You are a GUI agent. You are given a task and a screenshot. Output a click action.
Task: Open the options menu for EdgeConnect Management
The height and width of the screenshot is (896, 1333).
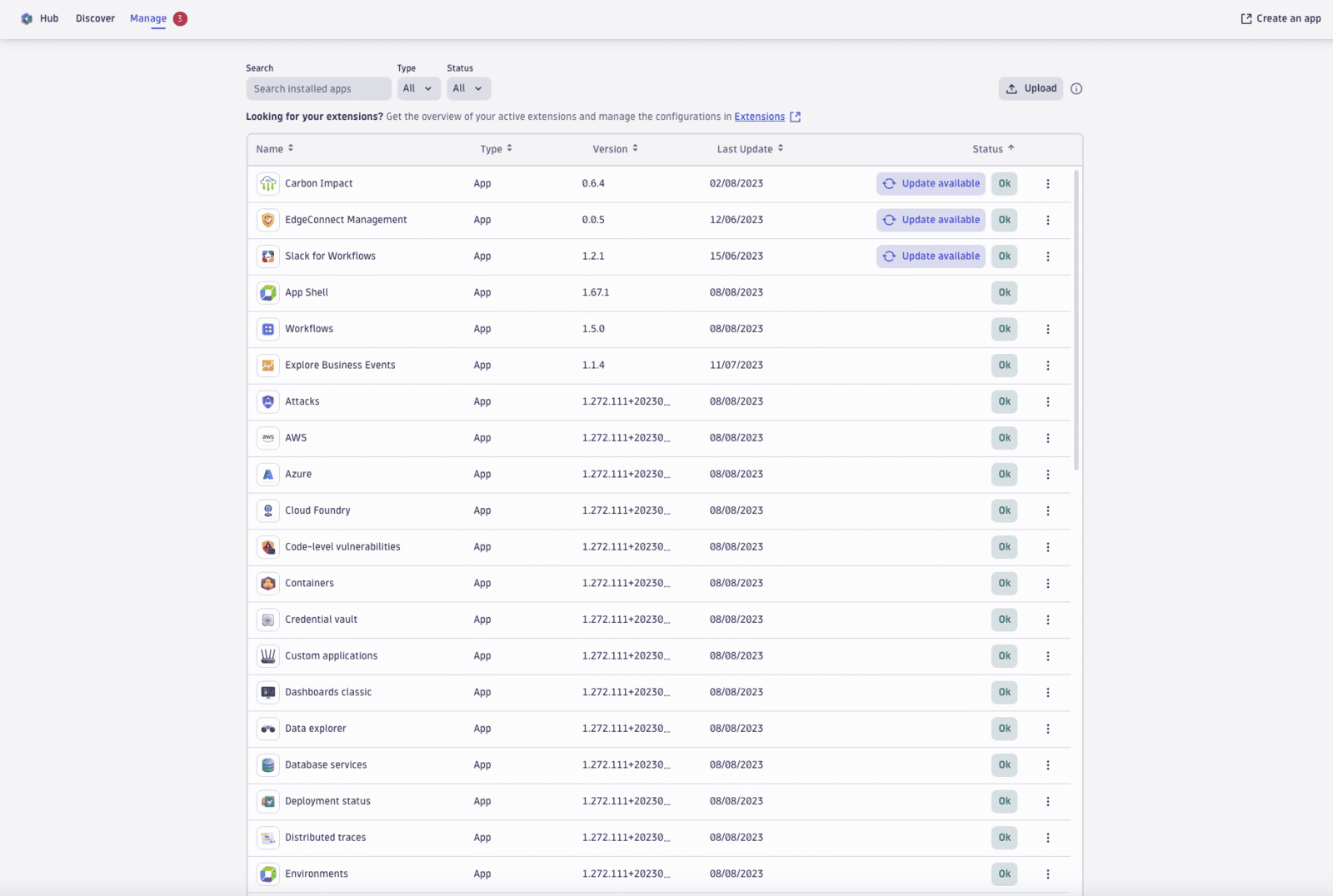click(1048, 220)
